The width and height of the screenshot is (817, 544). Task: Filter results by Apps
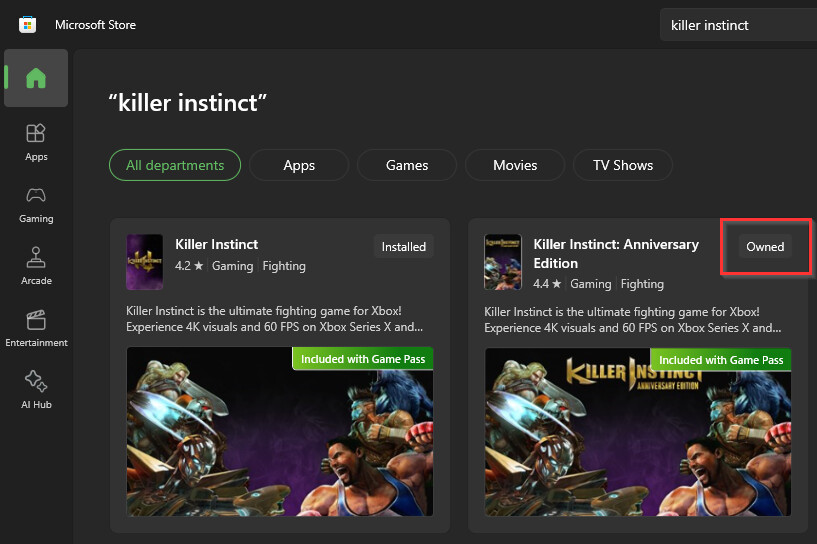point(299,165)
